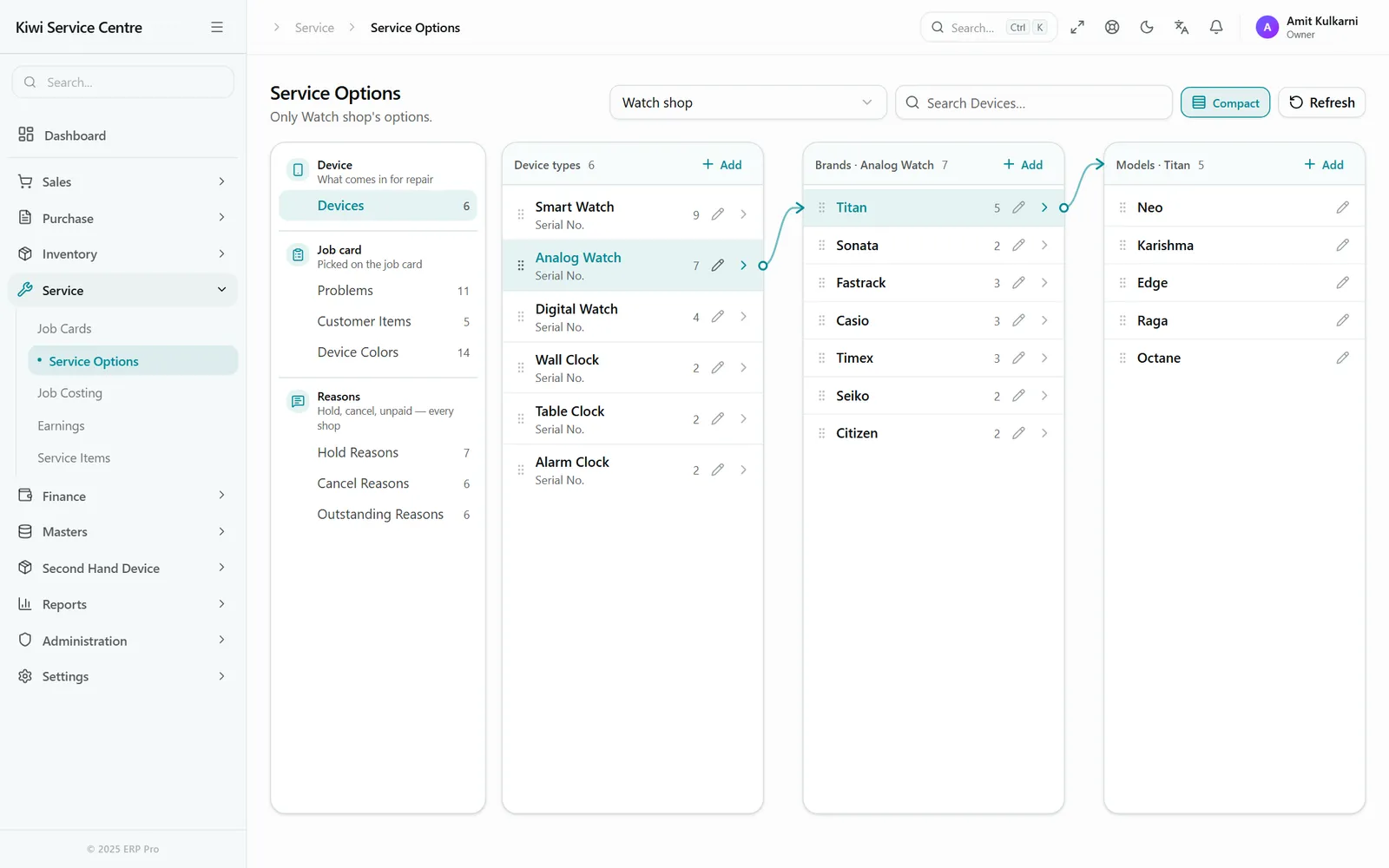Select the Device Colors option

378,352
